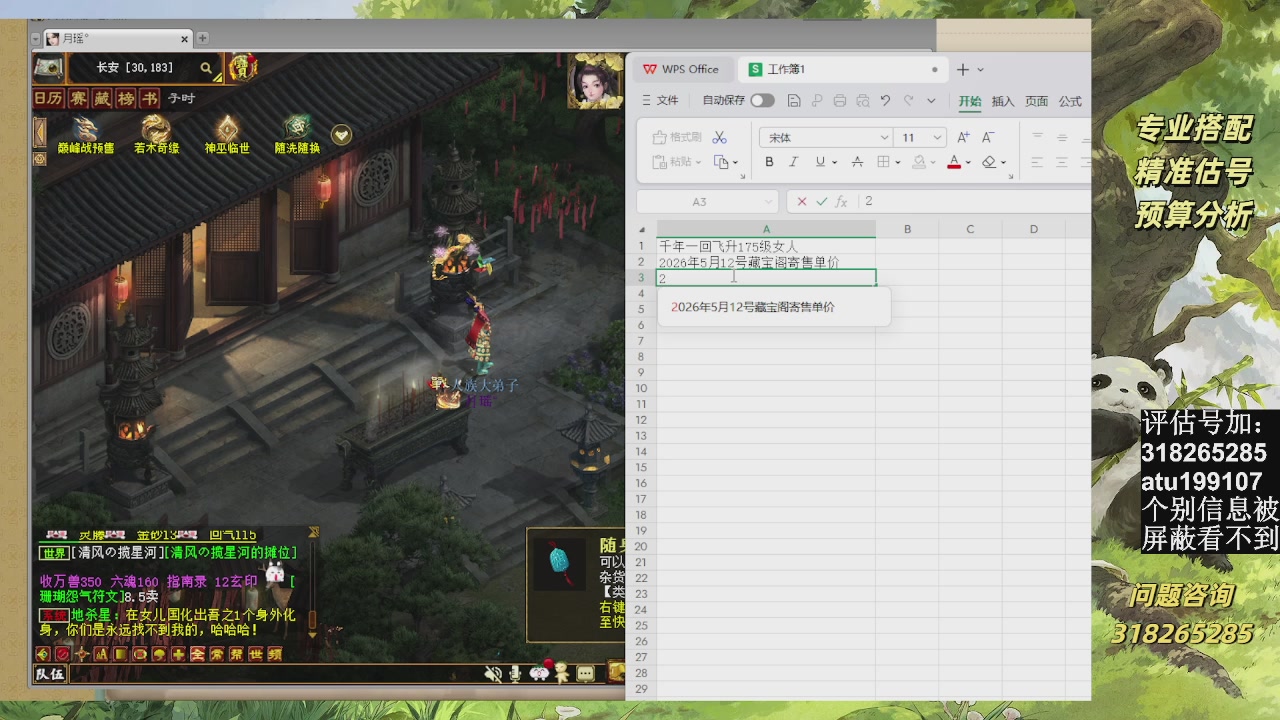Open the 随洗随换 event icon
Screen dimensions: 1280x720
[x=297, y=135]
